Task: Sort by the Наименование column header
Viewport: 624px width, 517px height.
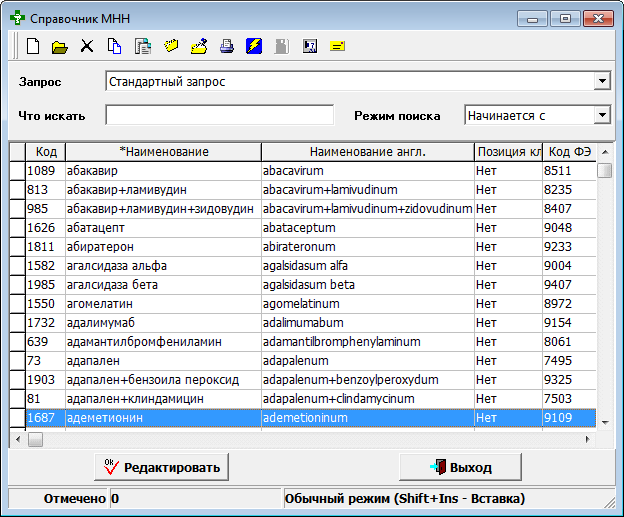Action: pos(163,152)
